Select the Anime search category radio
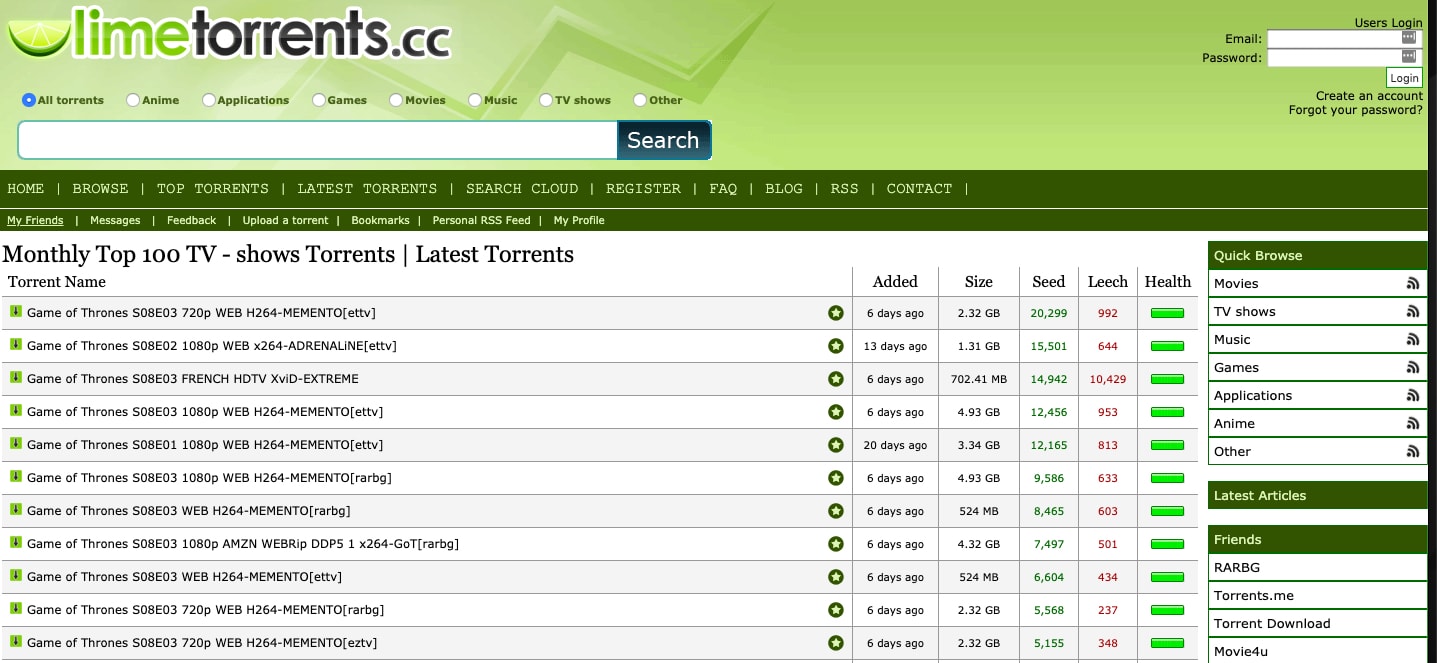The image size is (1437, 663). [x=133, y=100]
